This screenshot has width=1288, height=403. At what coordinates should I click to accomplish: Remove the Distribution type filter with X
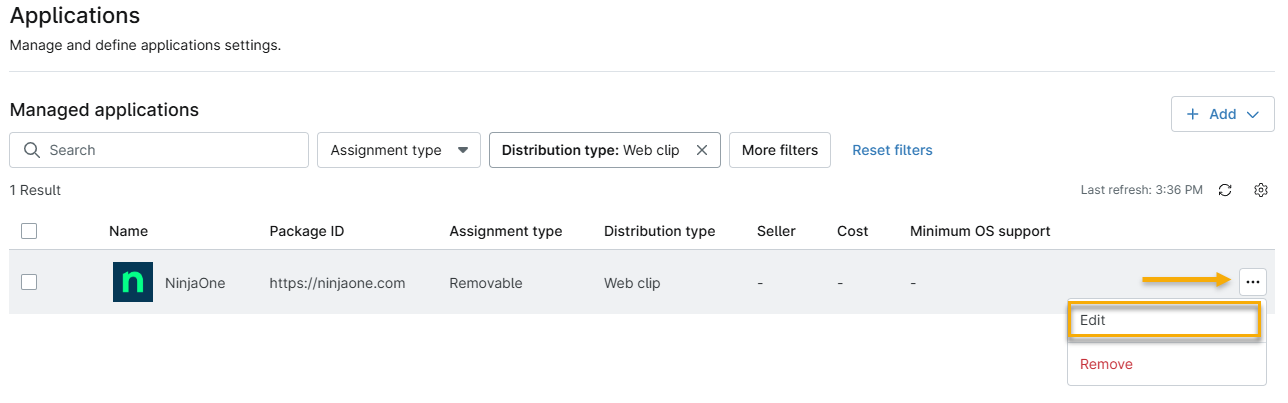pyautogui.click(x=702, y=150)
